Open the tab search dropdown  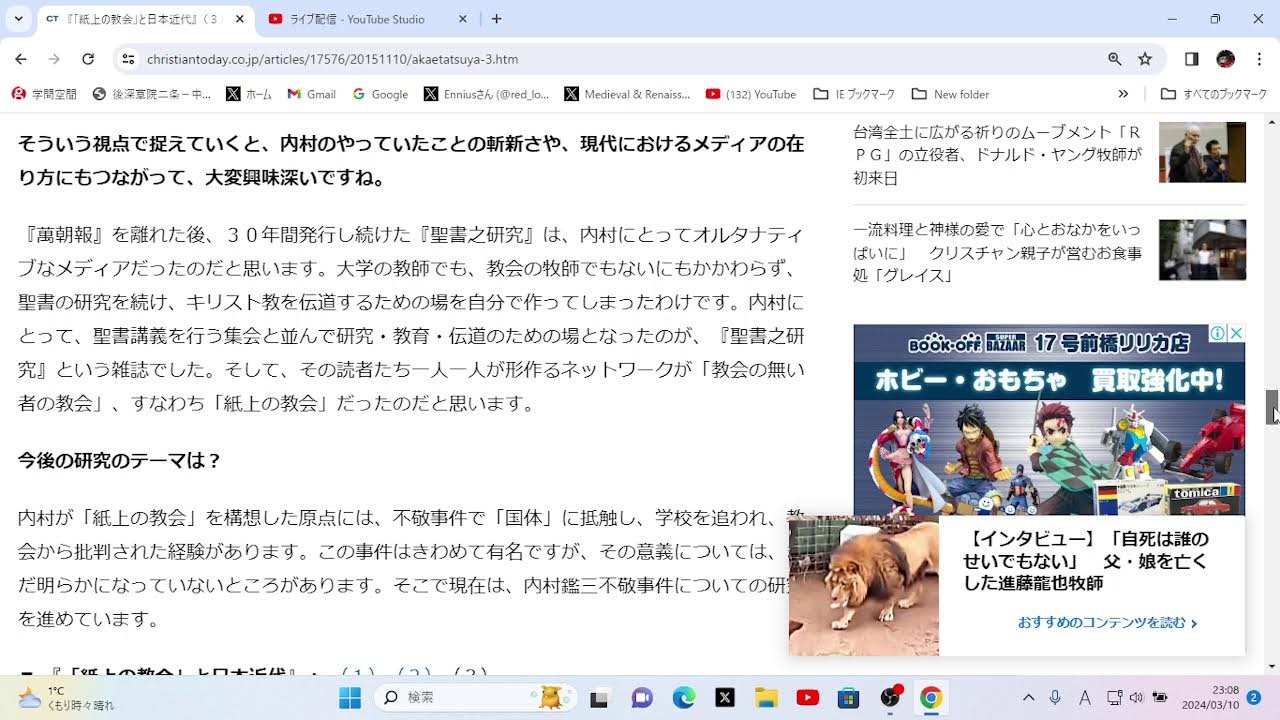(18, 19)
